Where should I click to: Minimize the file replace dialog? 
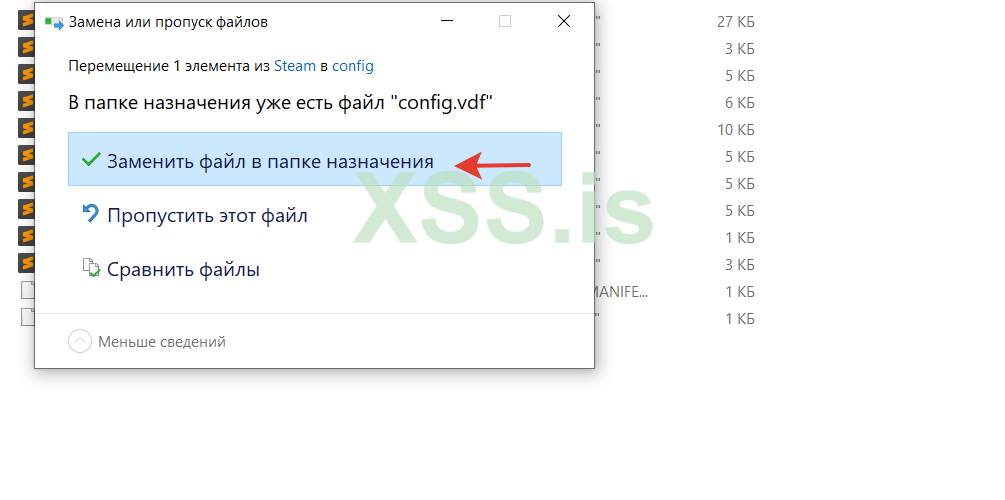tap(447, 22)
